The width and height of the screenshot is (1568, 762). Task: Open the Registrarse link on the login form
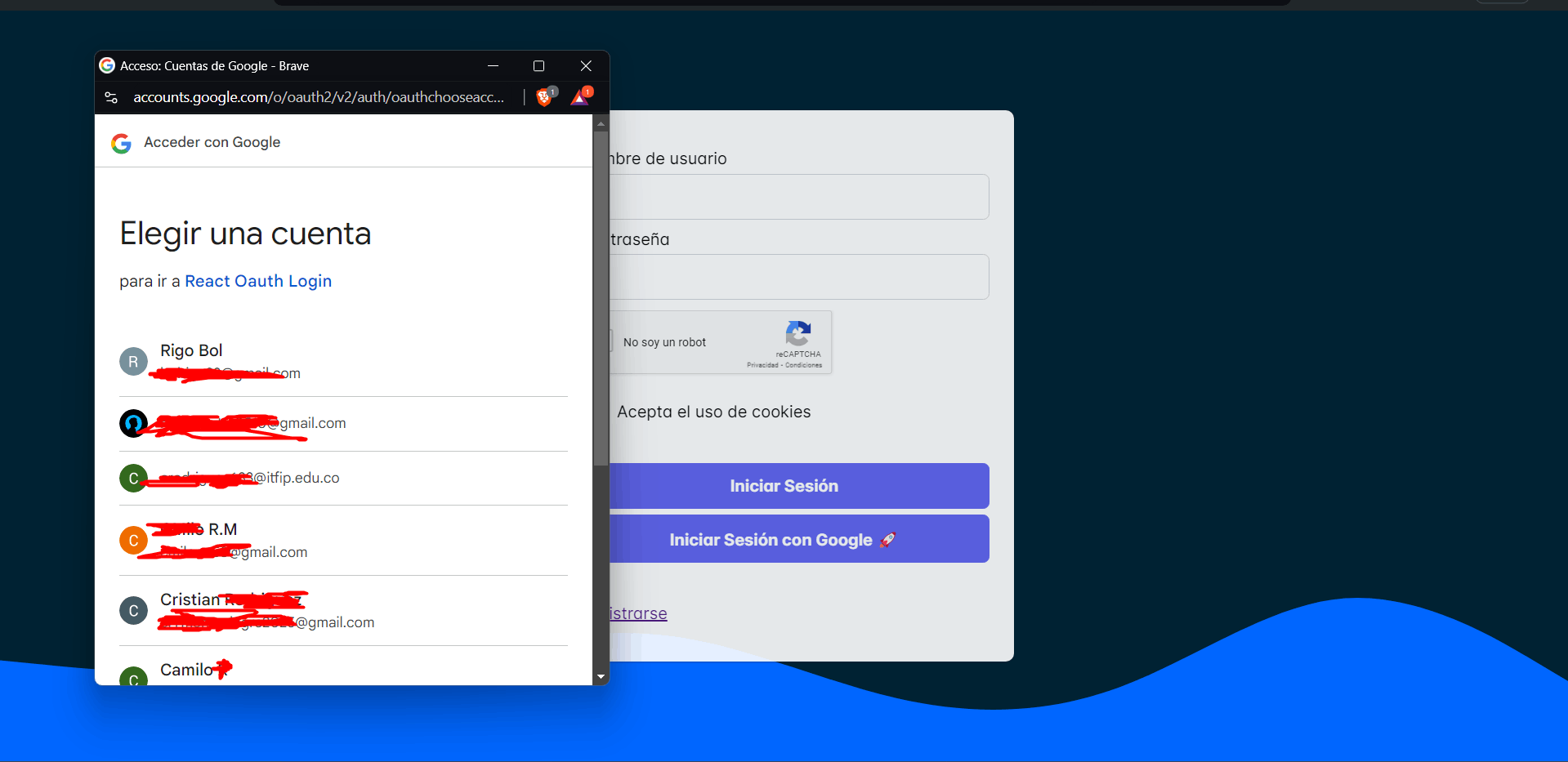point(638,613)
